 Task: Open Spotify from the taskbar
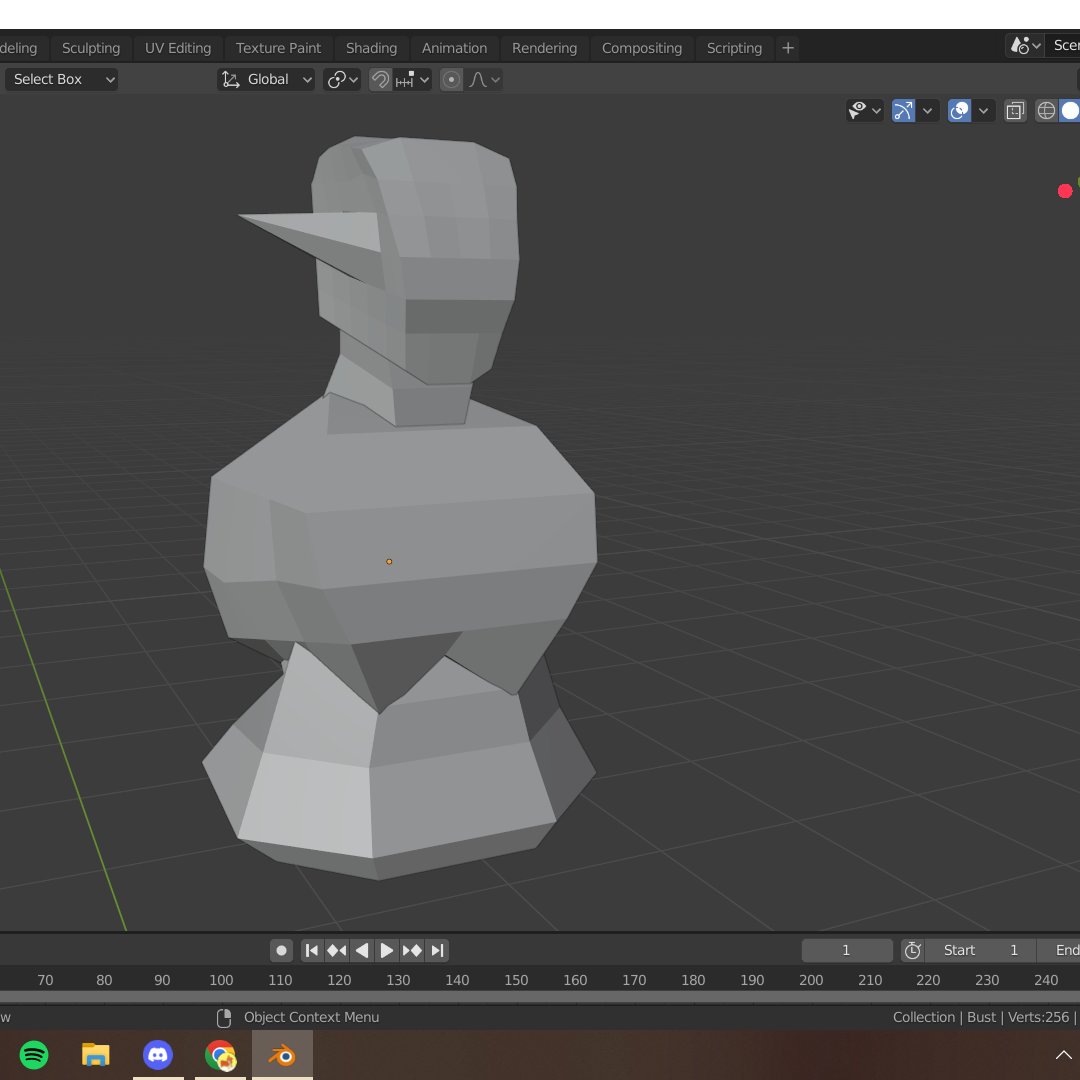34,1055
